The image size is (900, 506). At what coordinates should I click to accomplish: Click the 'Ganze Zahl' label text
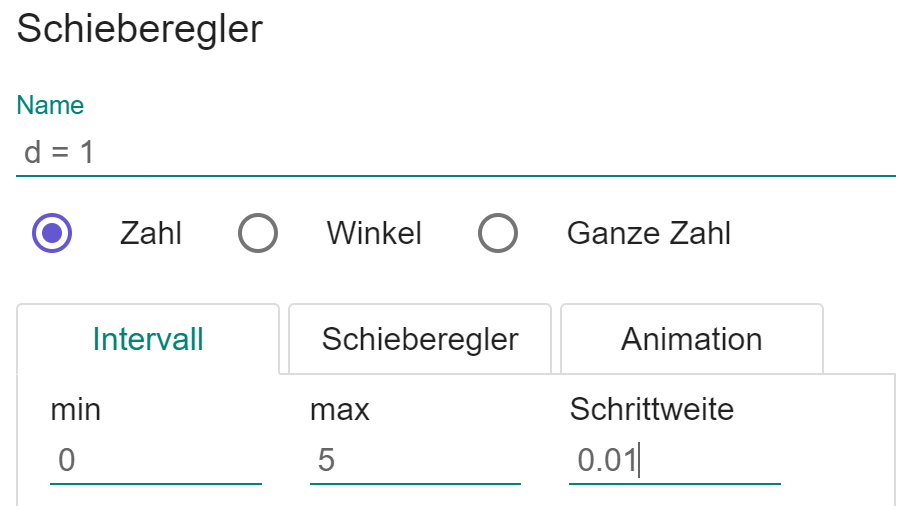click(649, 234)
